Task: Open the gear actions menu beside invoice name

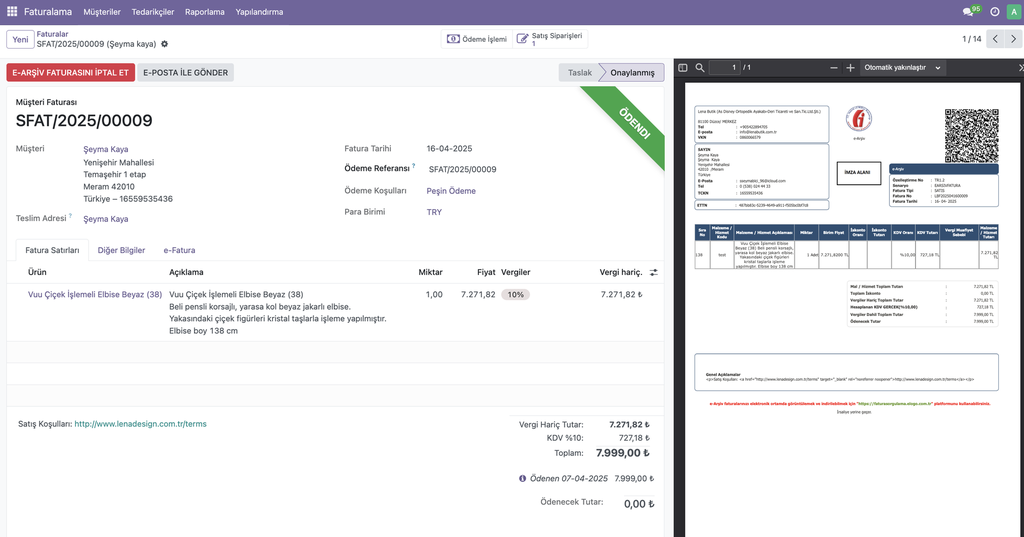Action: point(165,44)
